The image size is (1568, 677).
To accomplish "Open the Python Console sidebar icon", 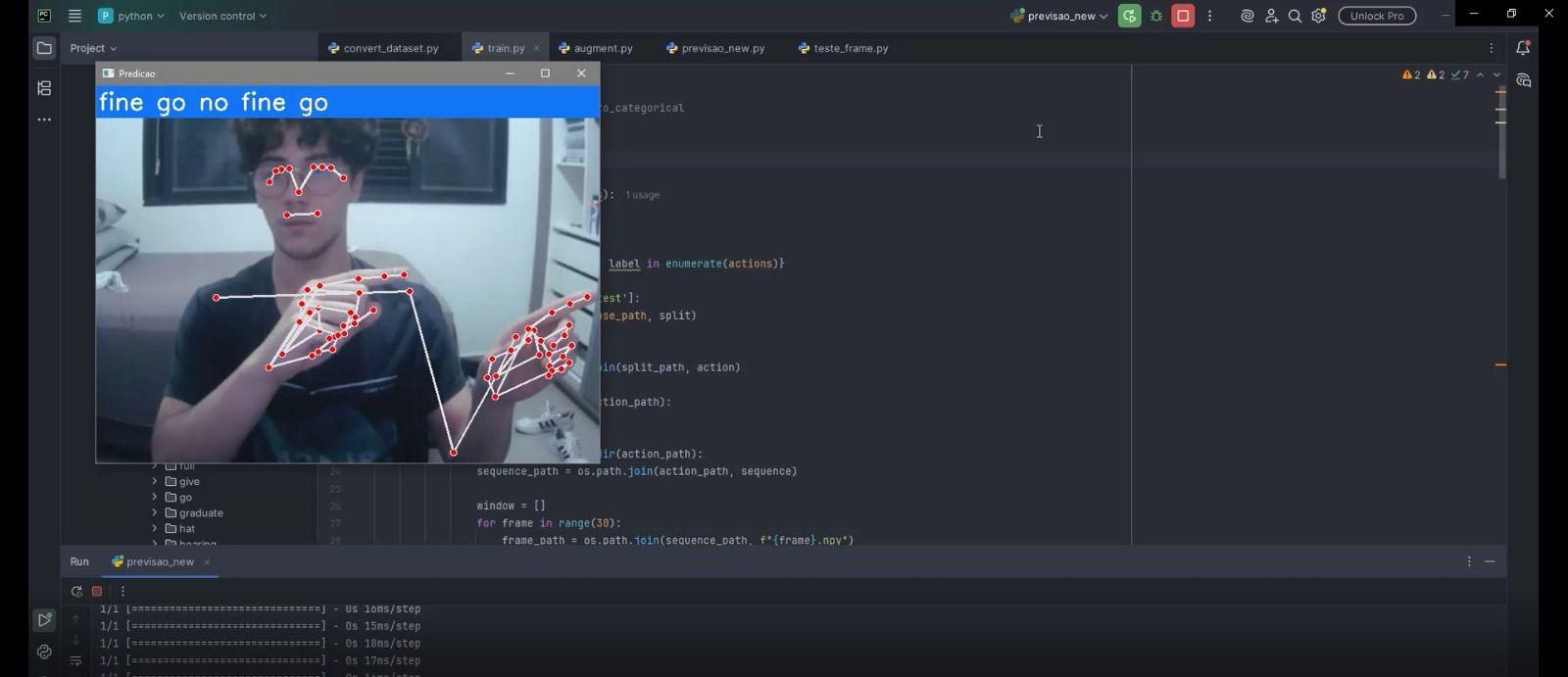I will pos(44,652).
